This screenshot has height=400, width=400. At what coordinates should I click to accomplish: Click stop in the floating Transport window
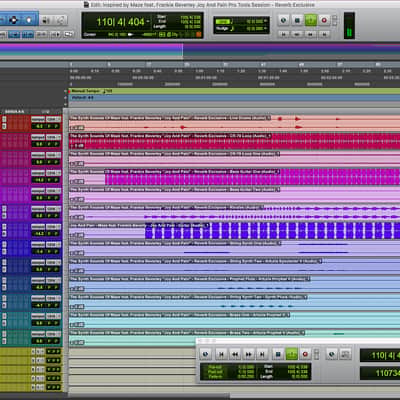pyautogui.click(x=278, y=354)
